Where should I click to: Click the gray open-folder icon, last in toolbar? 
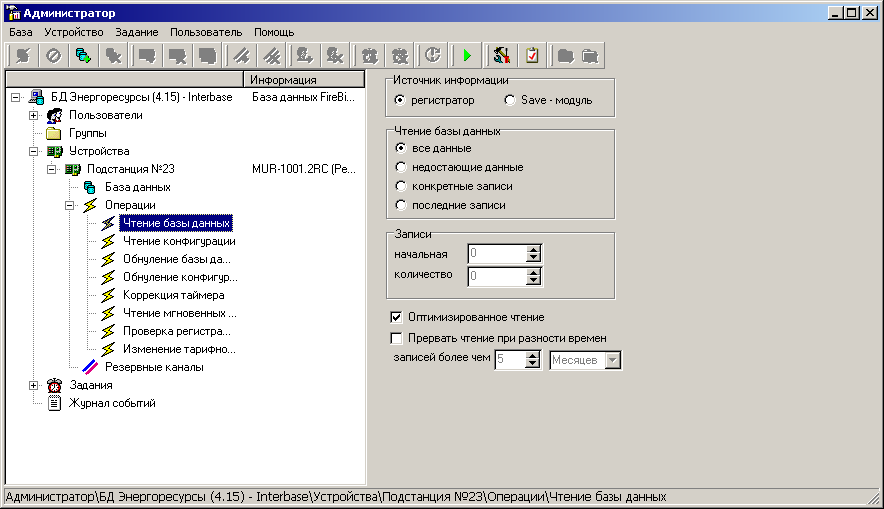[590, 55]
